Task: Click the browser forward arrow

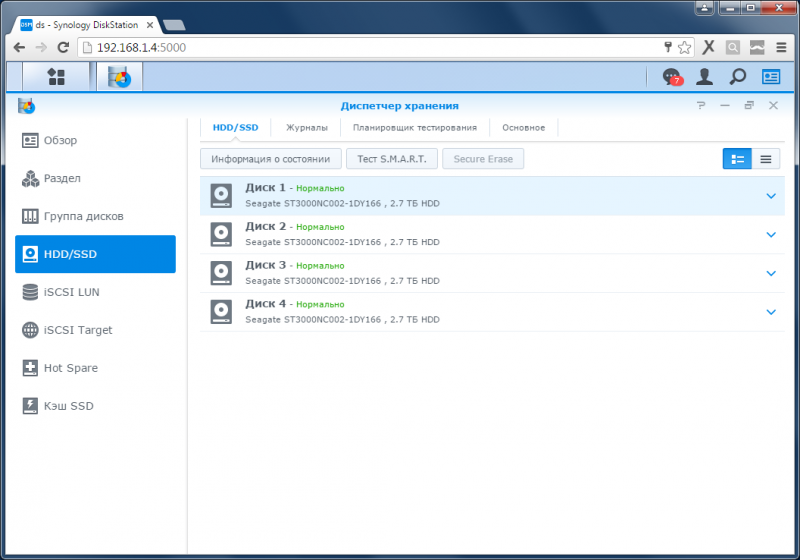Action: (x=41, y=47)
